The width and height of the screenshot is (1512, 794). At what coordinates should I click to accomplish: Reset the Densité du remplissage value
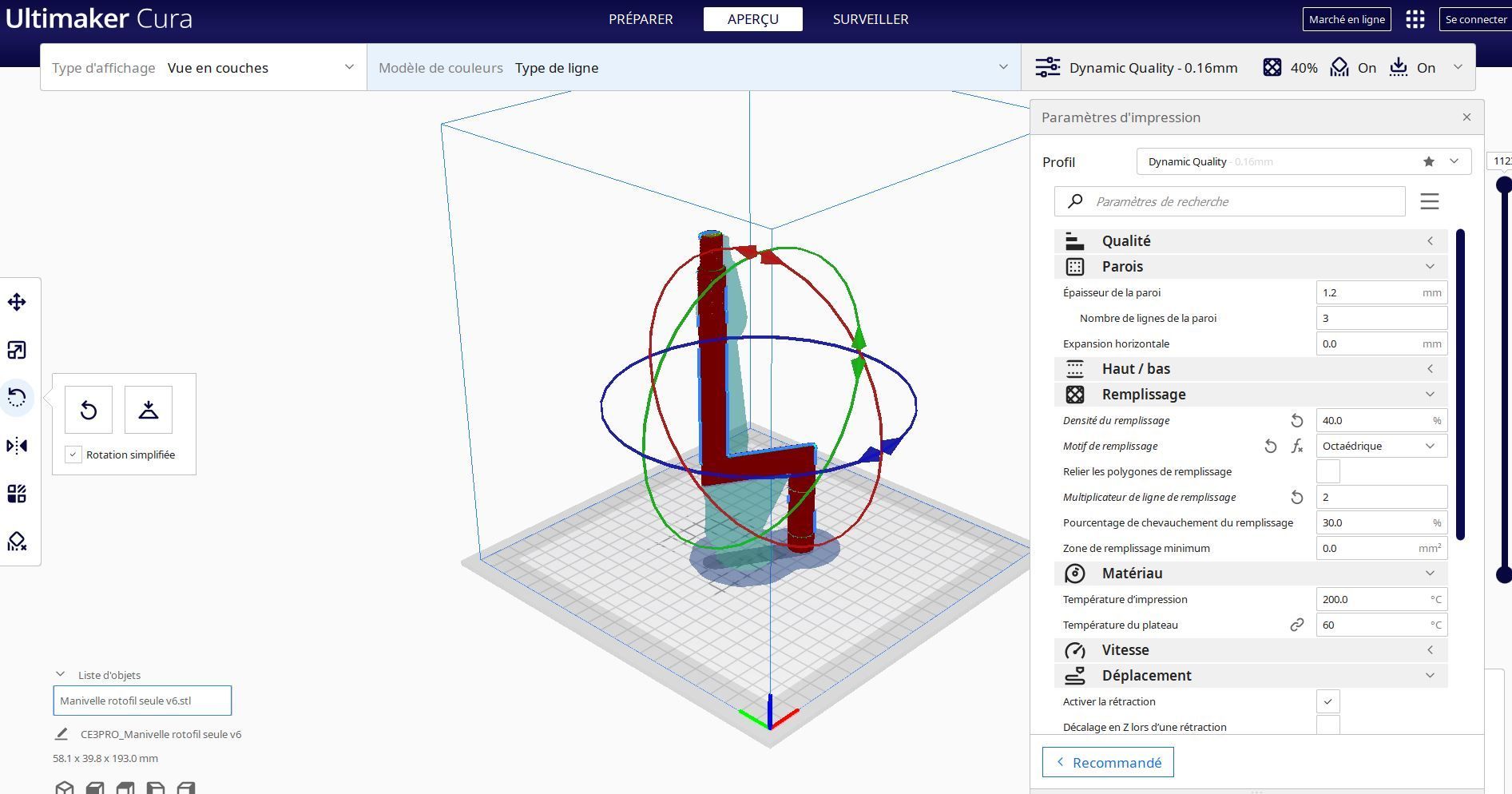click(1297, 420)
